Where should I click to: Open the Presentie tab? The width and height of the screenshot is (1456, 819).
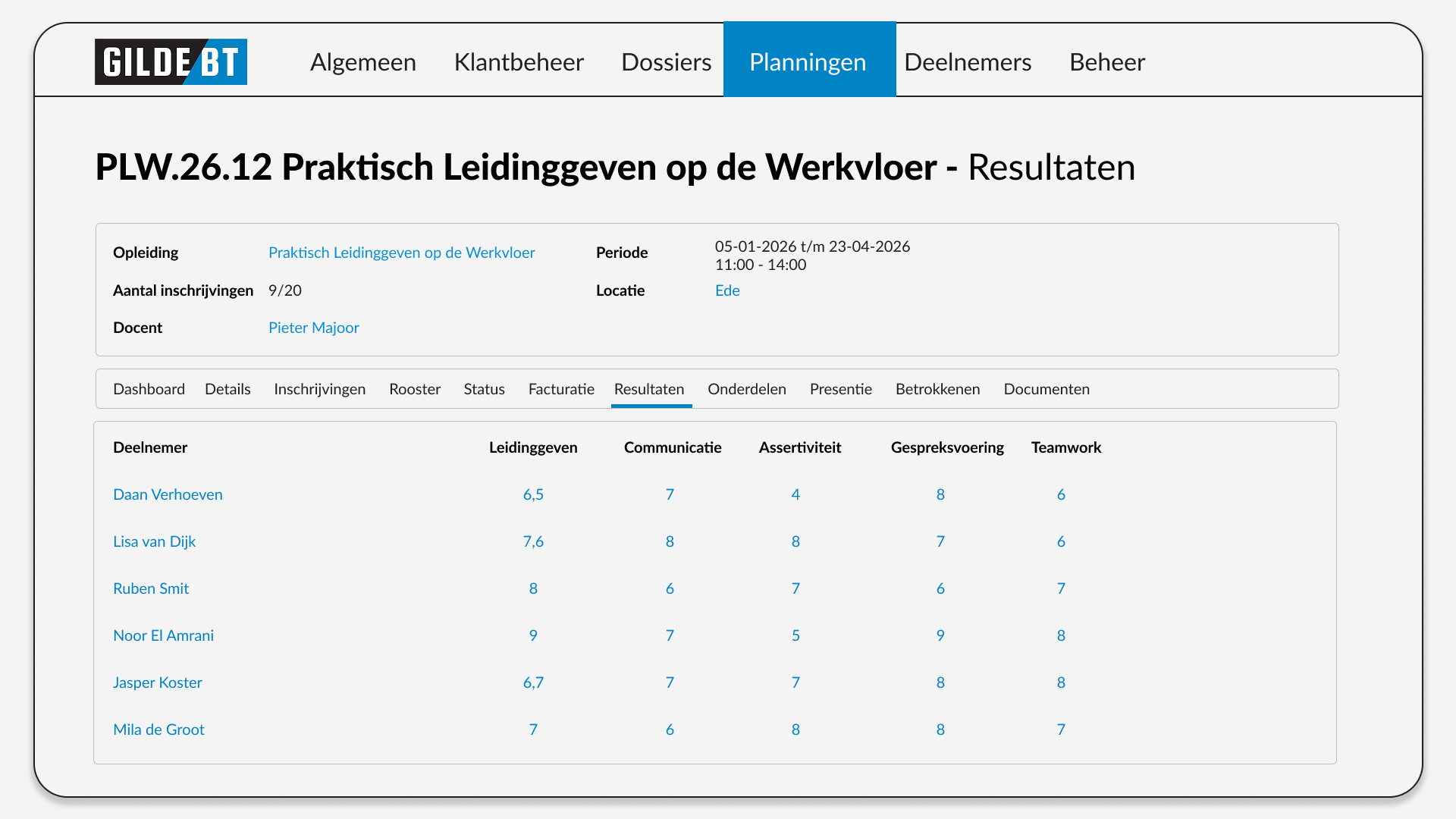click(x=840, y=389)
